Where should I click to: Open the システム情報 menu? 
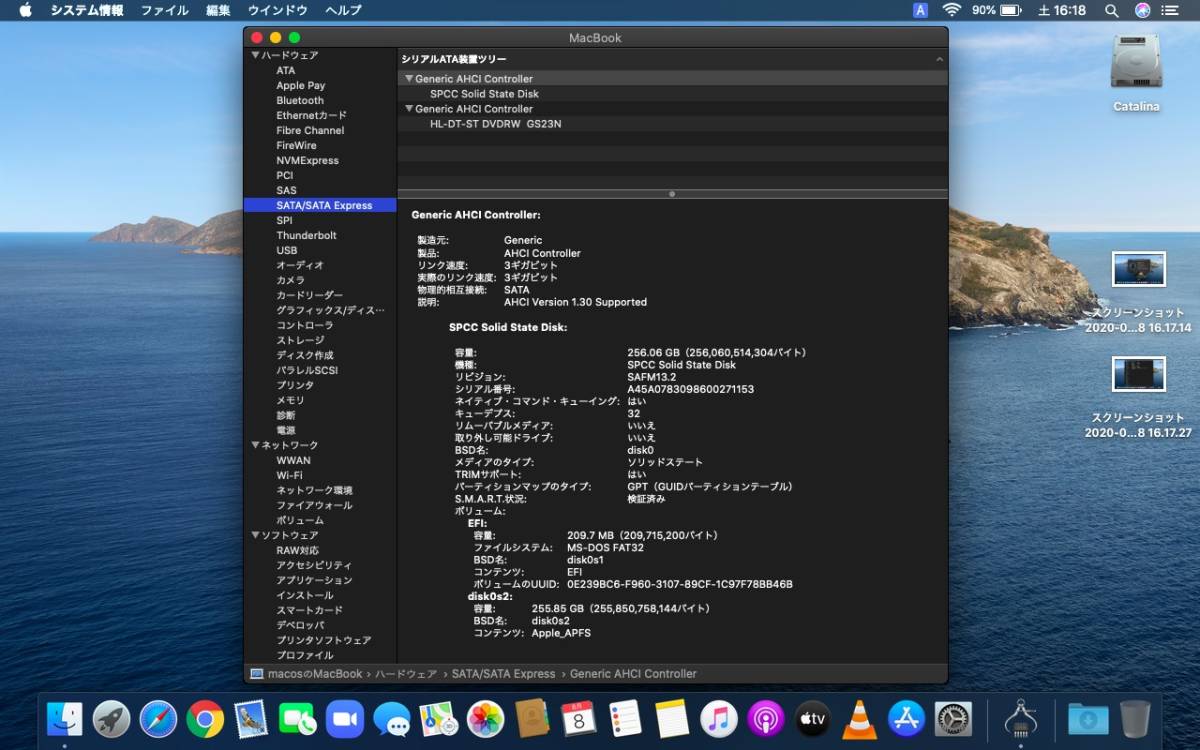[x=87, y=10]
